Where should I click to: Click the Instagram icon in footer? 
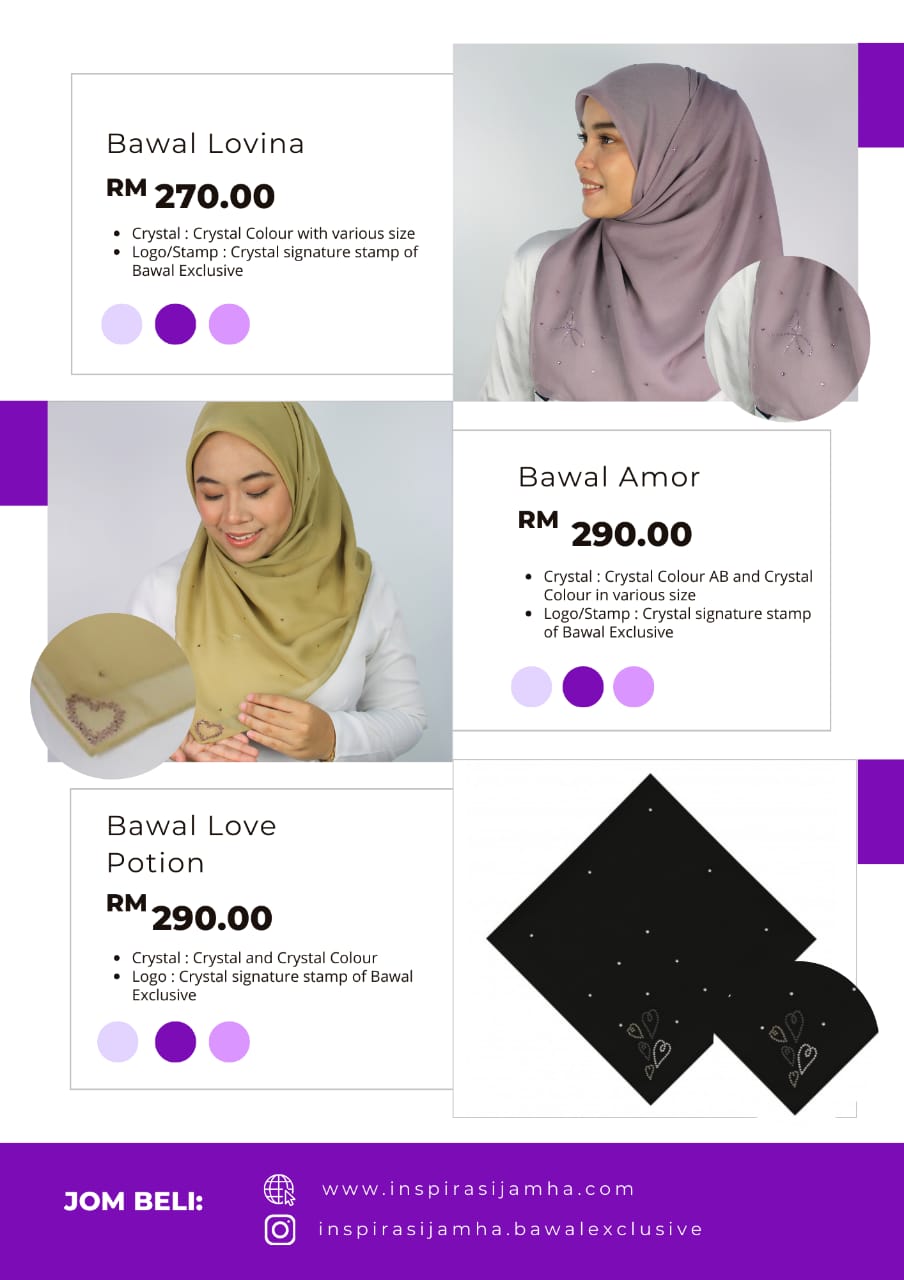[x=280, y=1229]
